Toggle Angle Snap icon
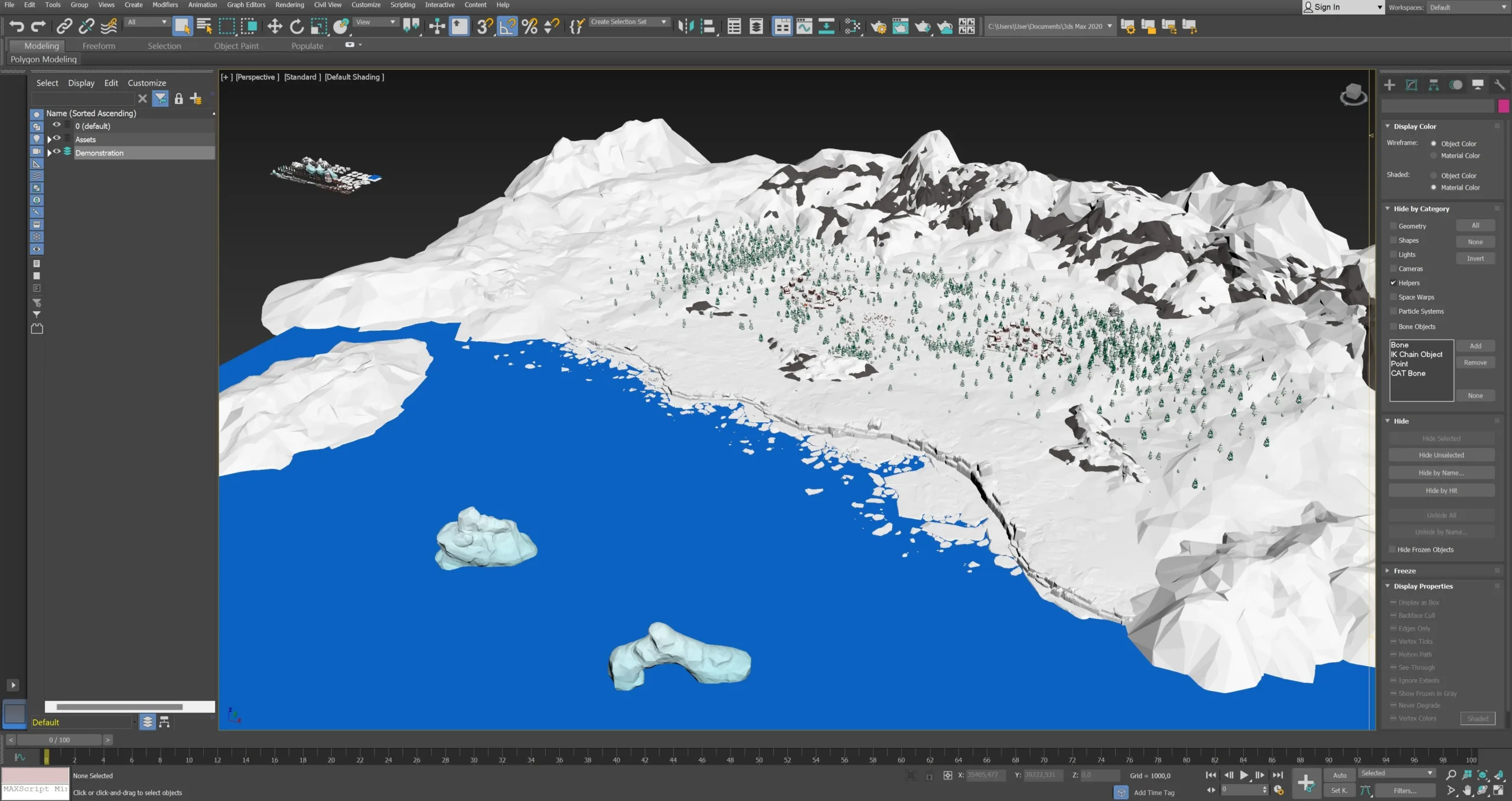The width and height of the screenshot is (1512, 801). pyautogui.click(x=507, y=26)
